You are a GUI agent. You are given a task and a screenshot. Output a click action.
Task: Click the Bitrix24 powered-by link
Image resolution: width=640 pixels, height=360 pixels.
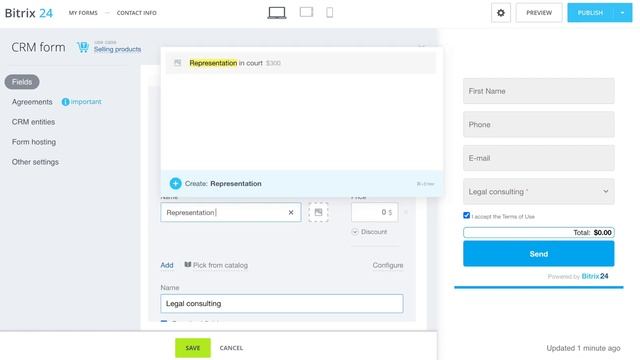[595, 276]
